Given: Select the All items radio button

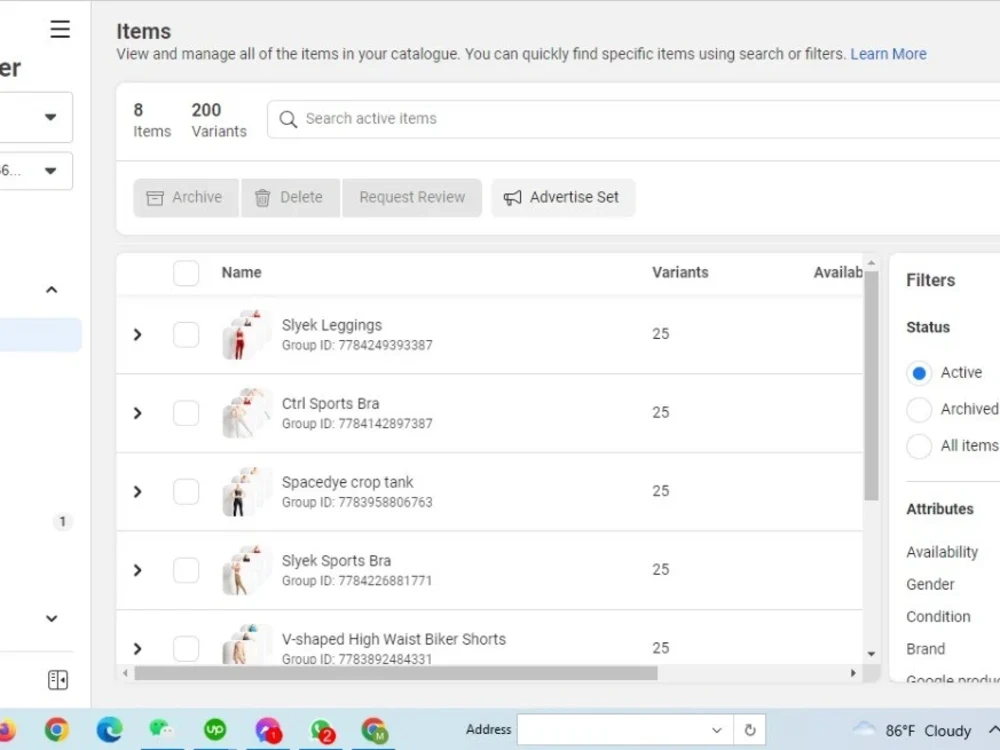Looking at the screenshot, I should click(x=919, y=446).
